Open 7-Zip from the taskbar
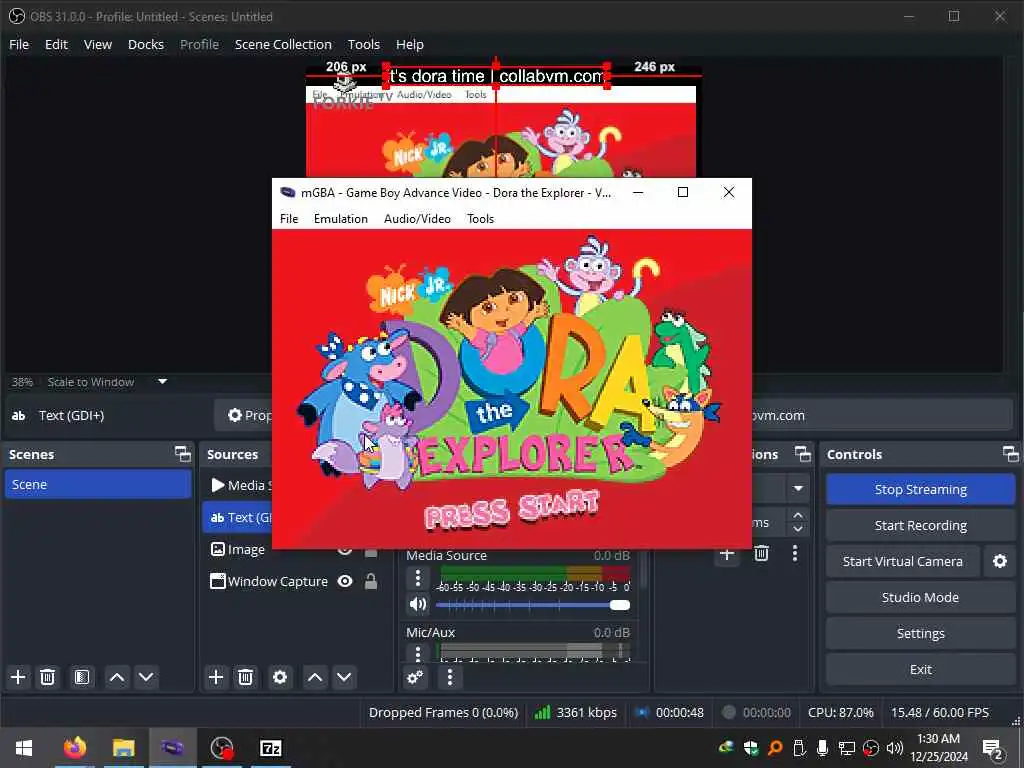The height and width of the screenshot is (768, 1024). click(x=270, y=748)
